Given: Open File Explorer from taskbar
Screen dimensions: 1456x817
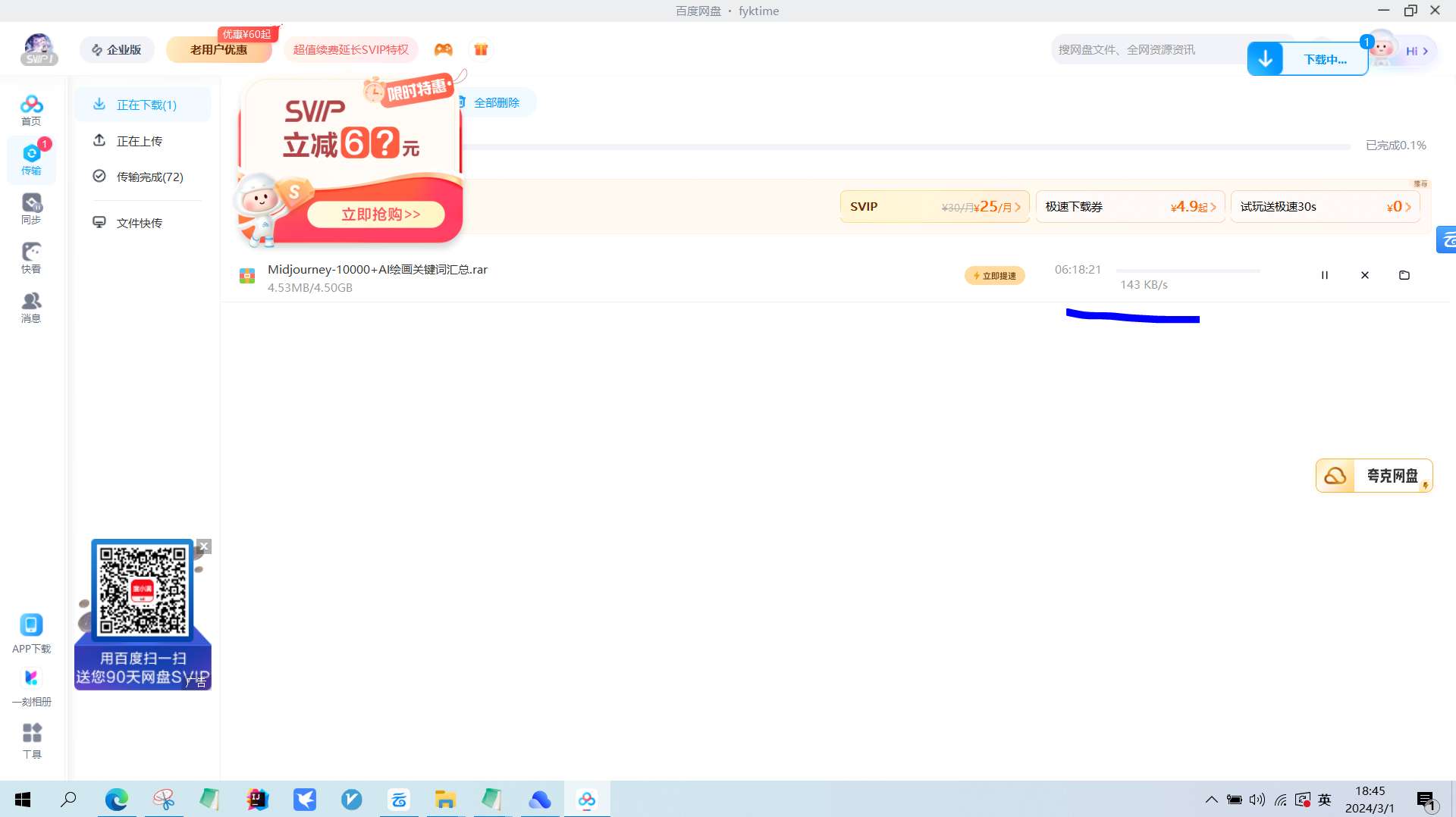Looking at the screenshot, I should pos(445,799).
